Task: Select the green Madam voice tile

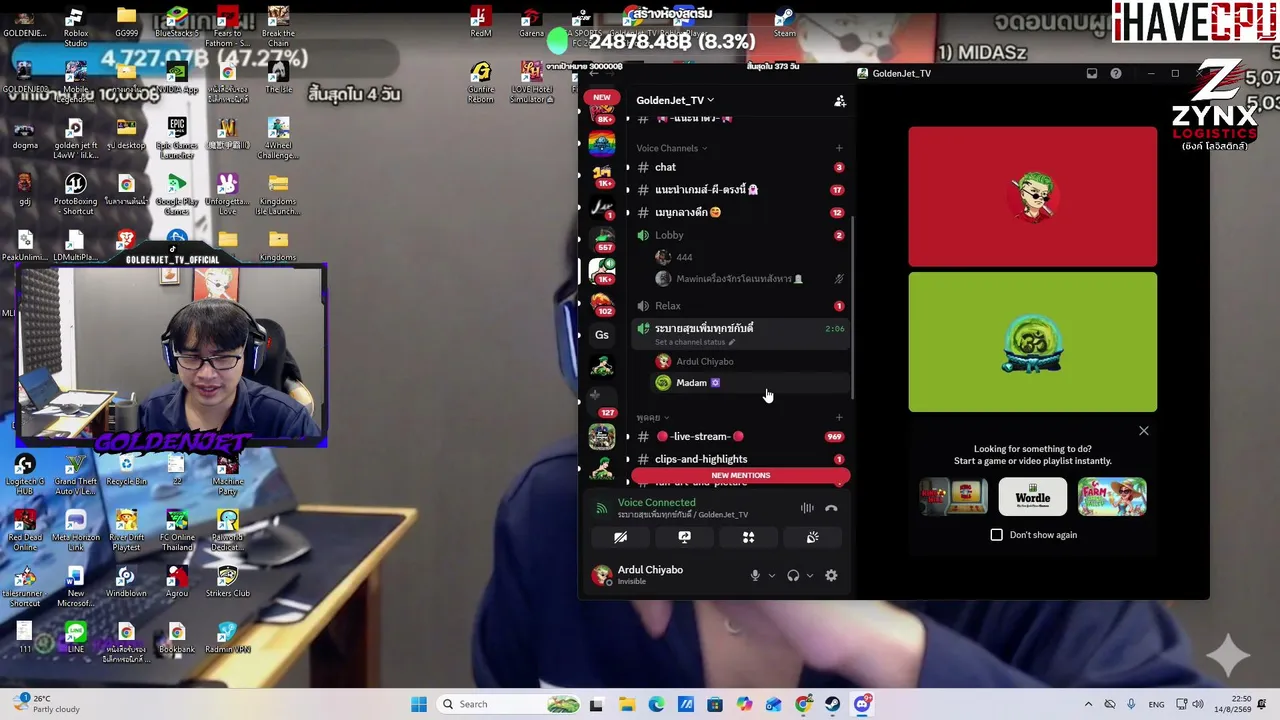Action: tap(1033, 342)
